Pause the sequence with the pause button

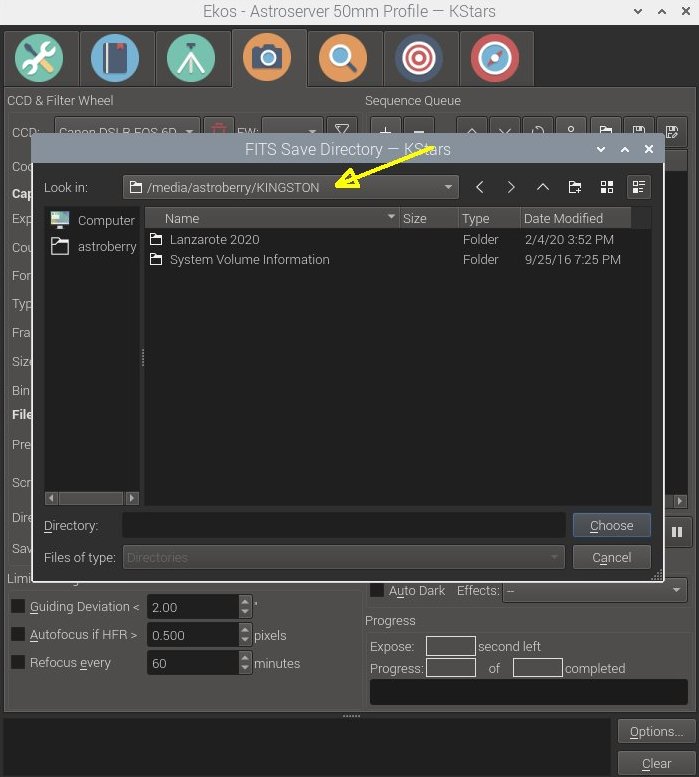[677, 532]
